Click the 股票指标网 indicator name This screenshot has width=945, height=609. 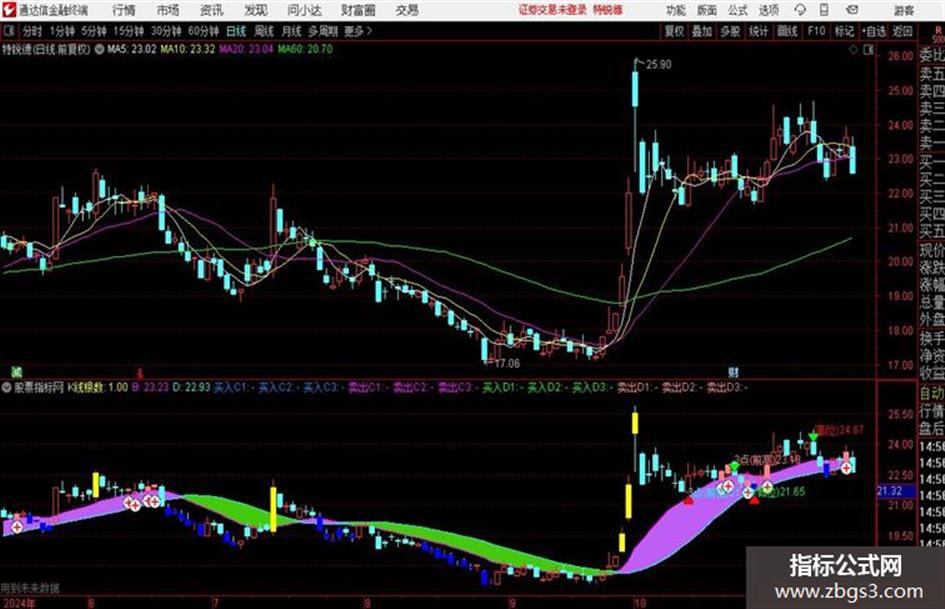pyautogui.click(x=39, y=387)
